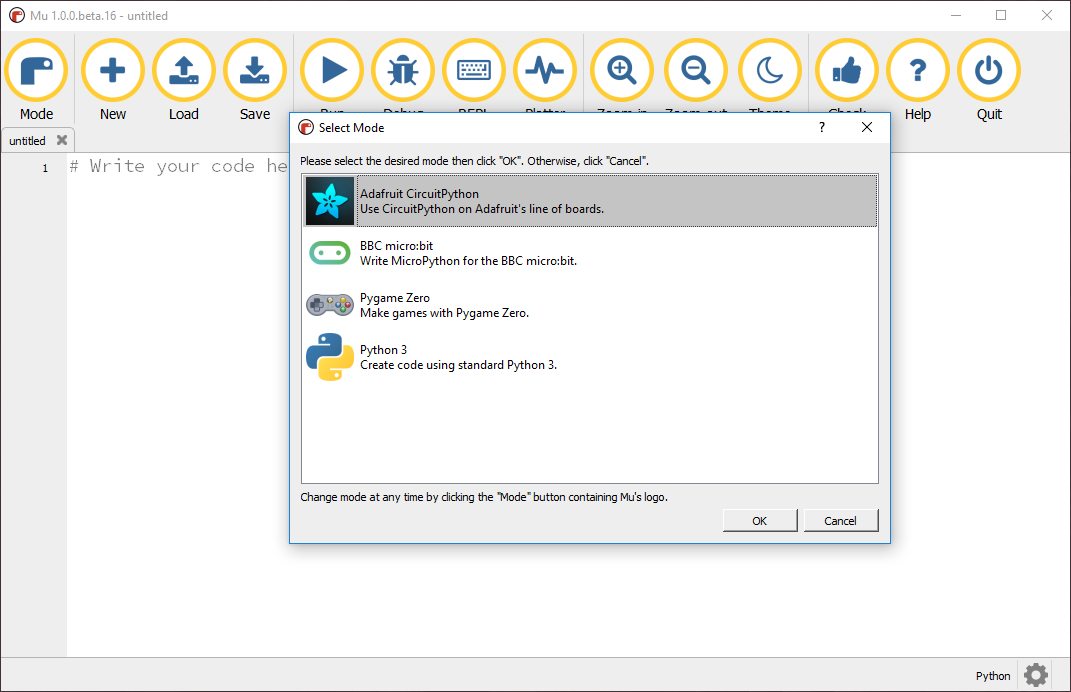Choose Pygame Zero mode
Screen dimensions: 1071x692
pyautogui.click(x=590, y=305)
